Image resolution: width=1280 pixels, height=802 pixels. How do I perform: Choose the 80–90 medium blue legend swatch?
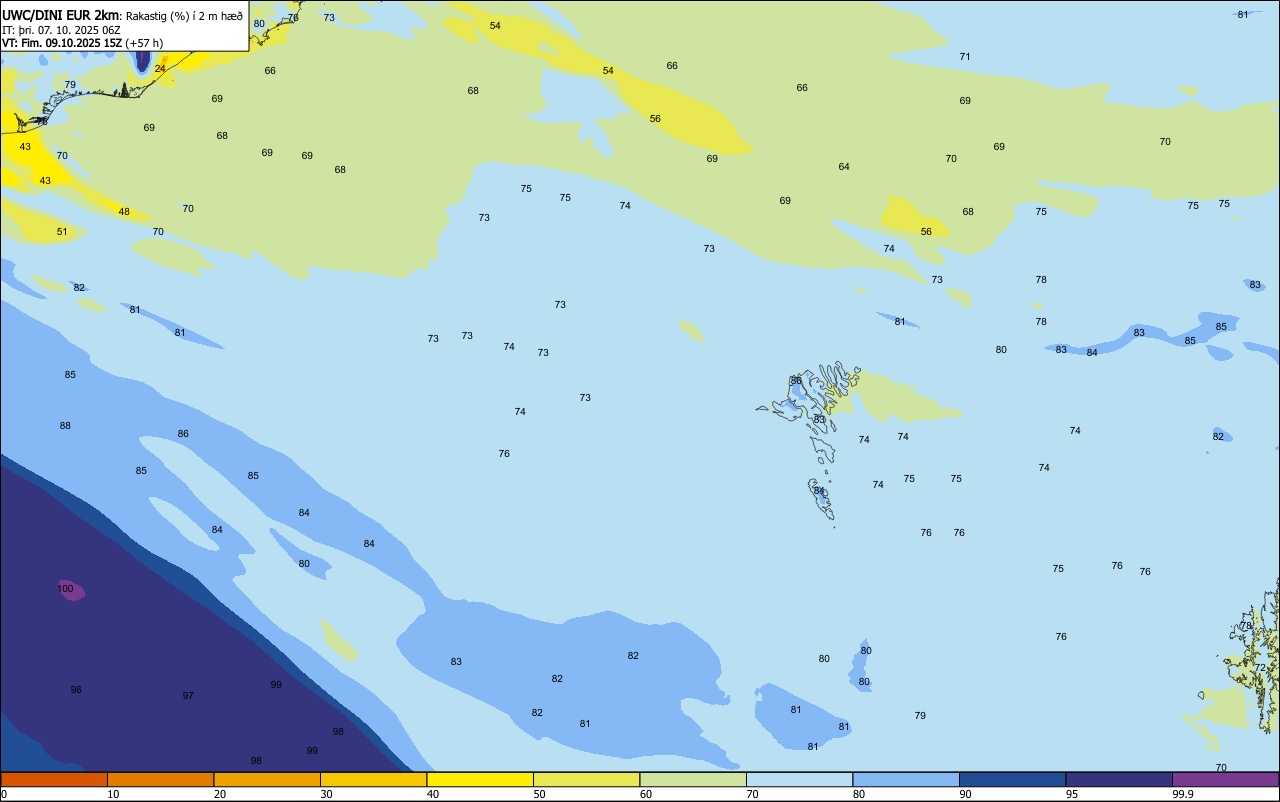(906, 779)
